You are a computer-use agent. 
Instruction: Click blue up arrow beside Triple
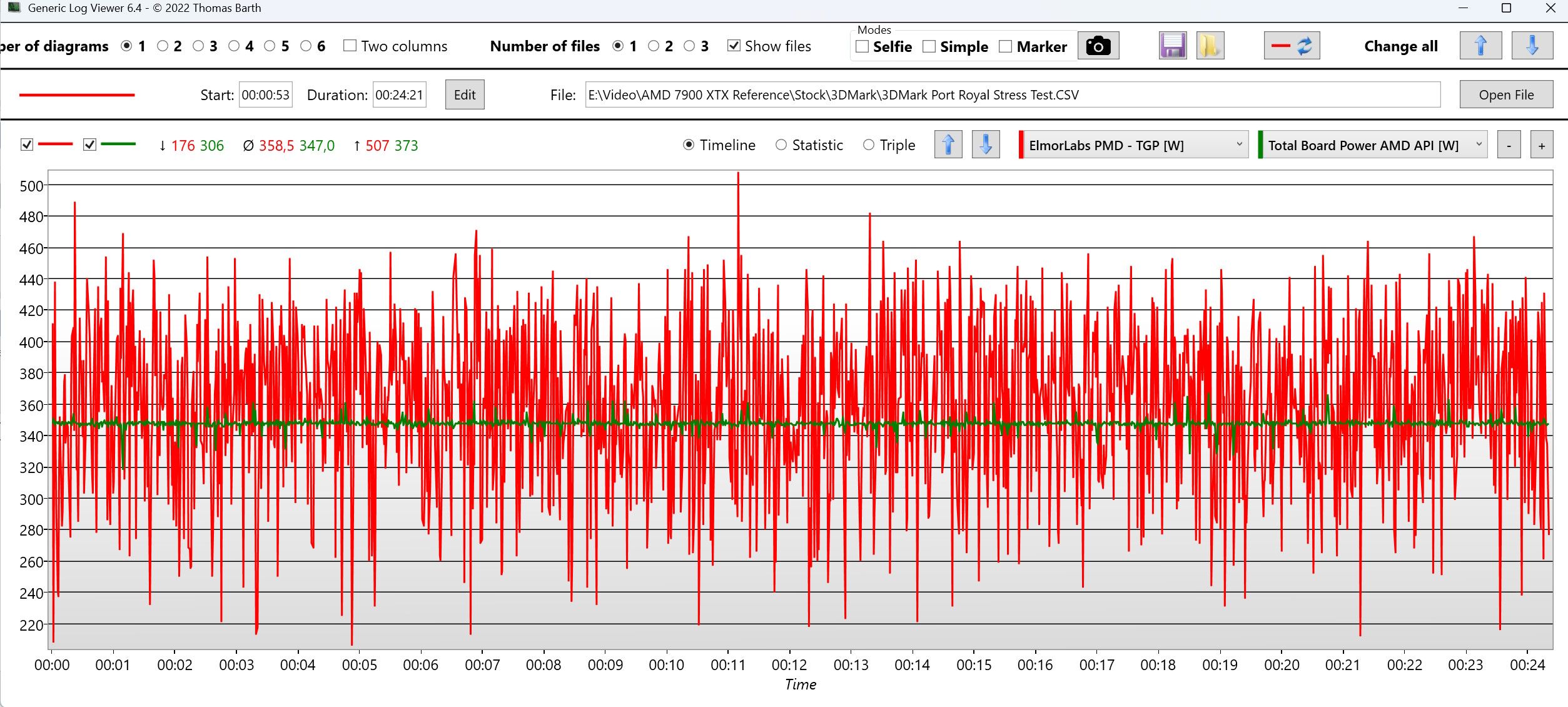coord(948,145)
